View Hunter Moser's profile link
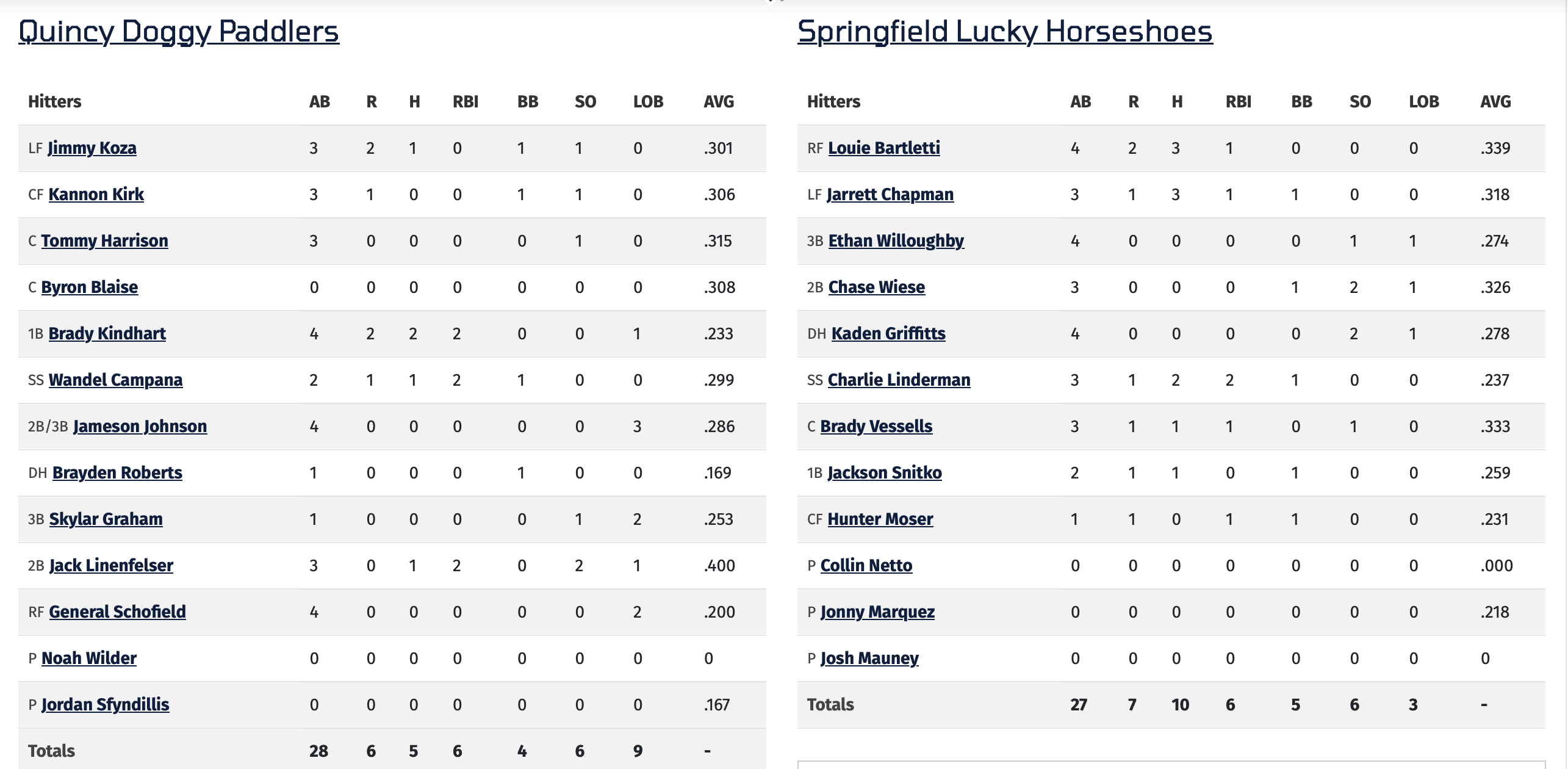 click(880, 519)
